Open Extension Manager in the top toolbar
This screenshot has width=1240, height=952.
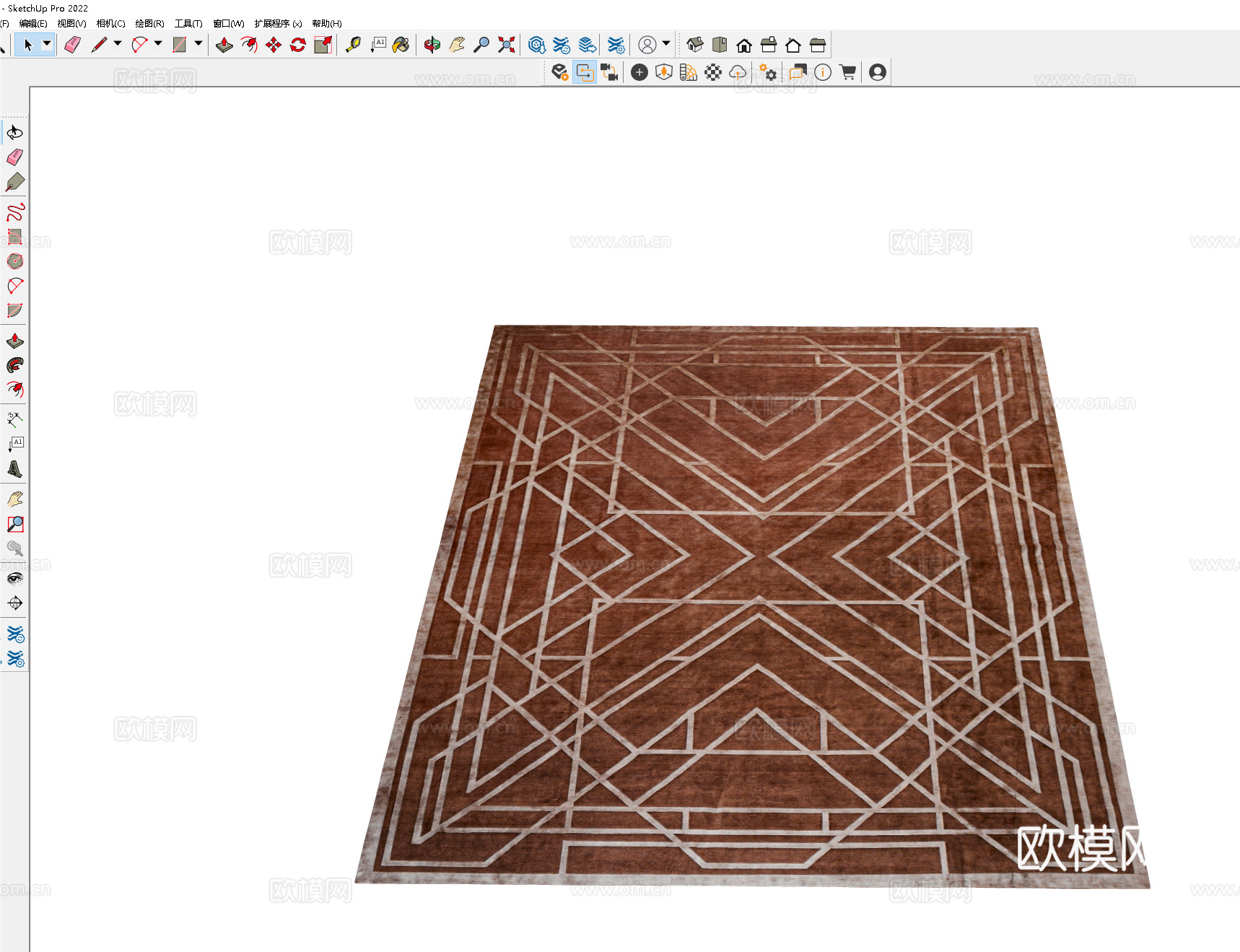coord(616,45)
